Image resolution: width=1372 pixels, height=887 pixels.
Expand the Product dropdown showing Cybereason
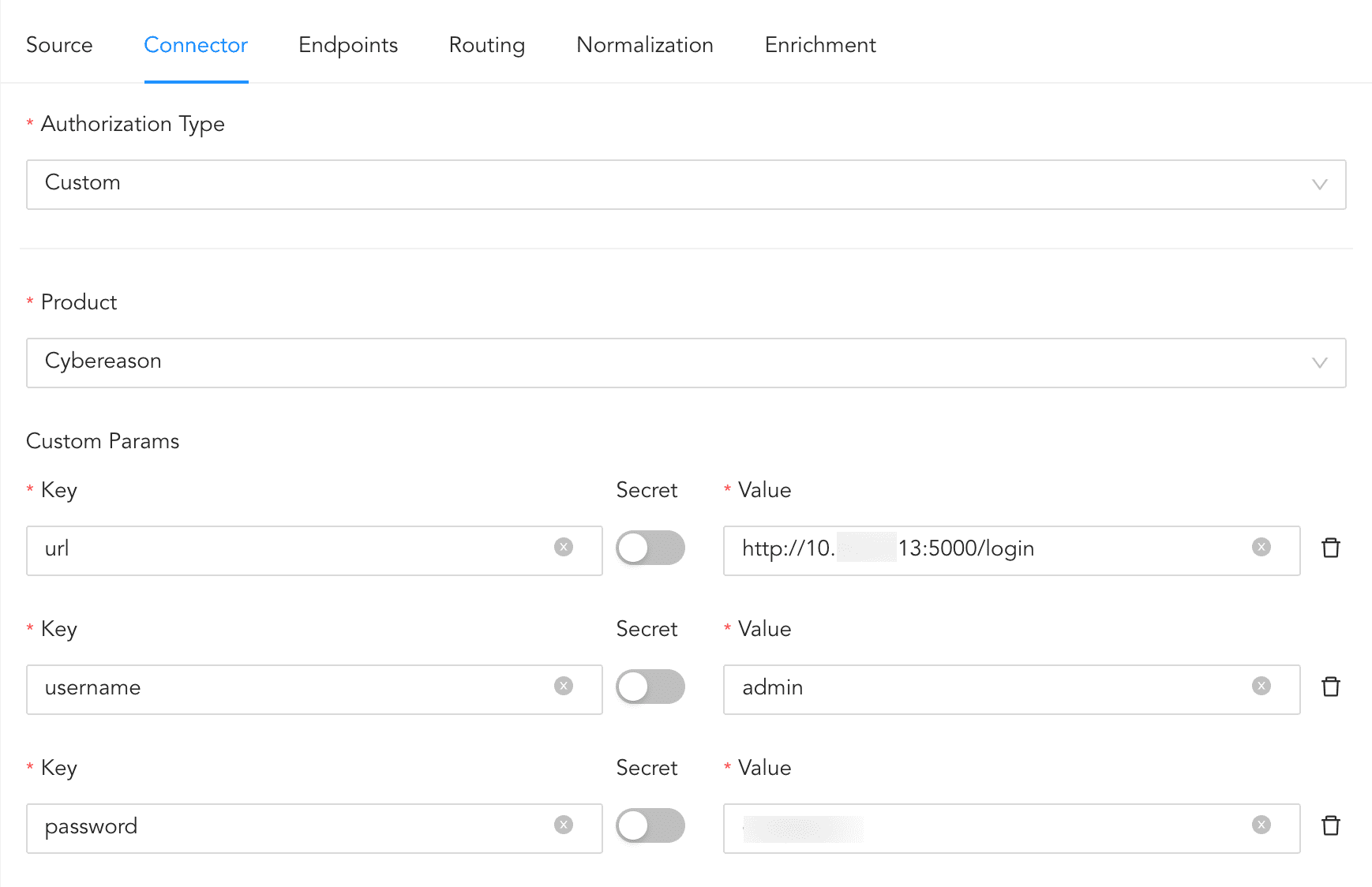pyautogui.click(x=685, y=363)
